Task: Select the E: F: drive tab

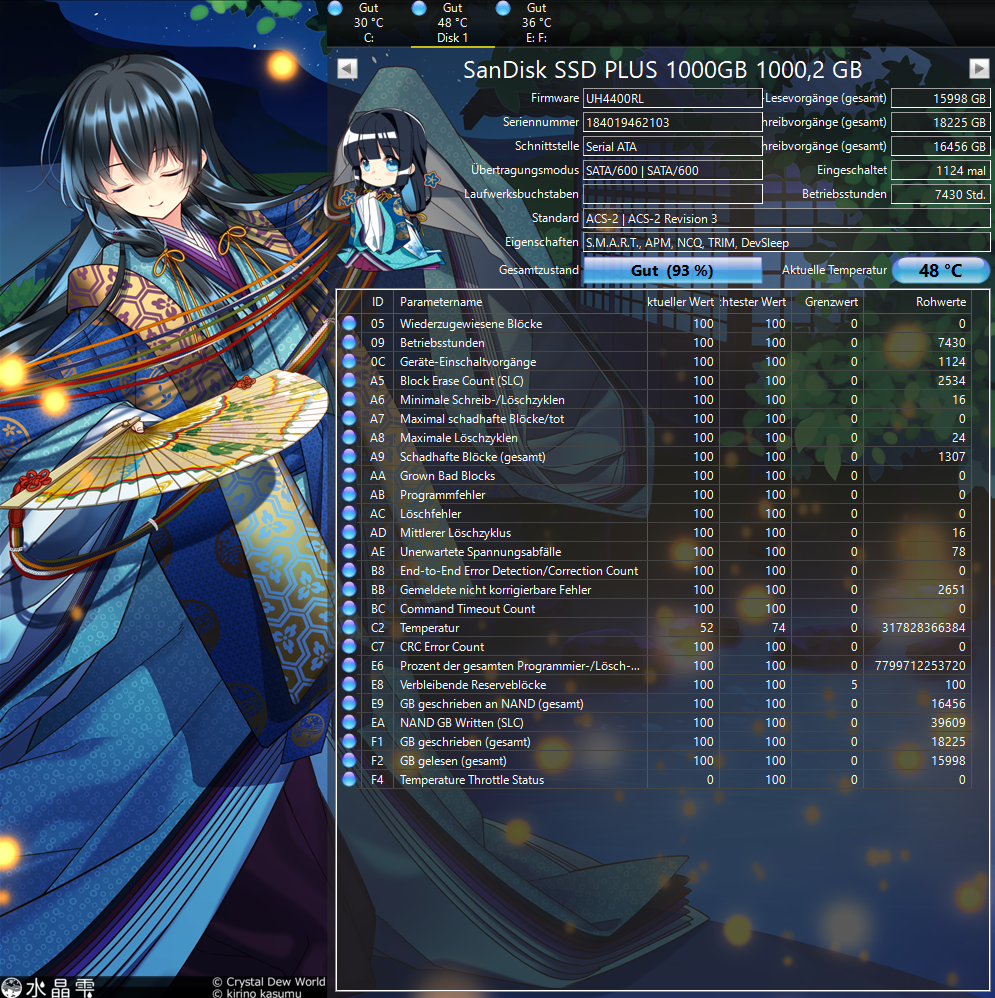Action: click(x=537, y=23)
